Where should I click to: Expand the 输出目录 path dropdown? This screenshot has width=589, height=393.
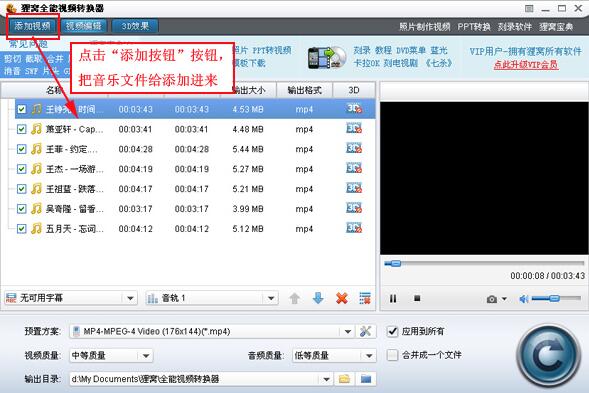click(326, 379)
